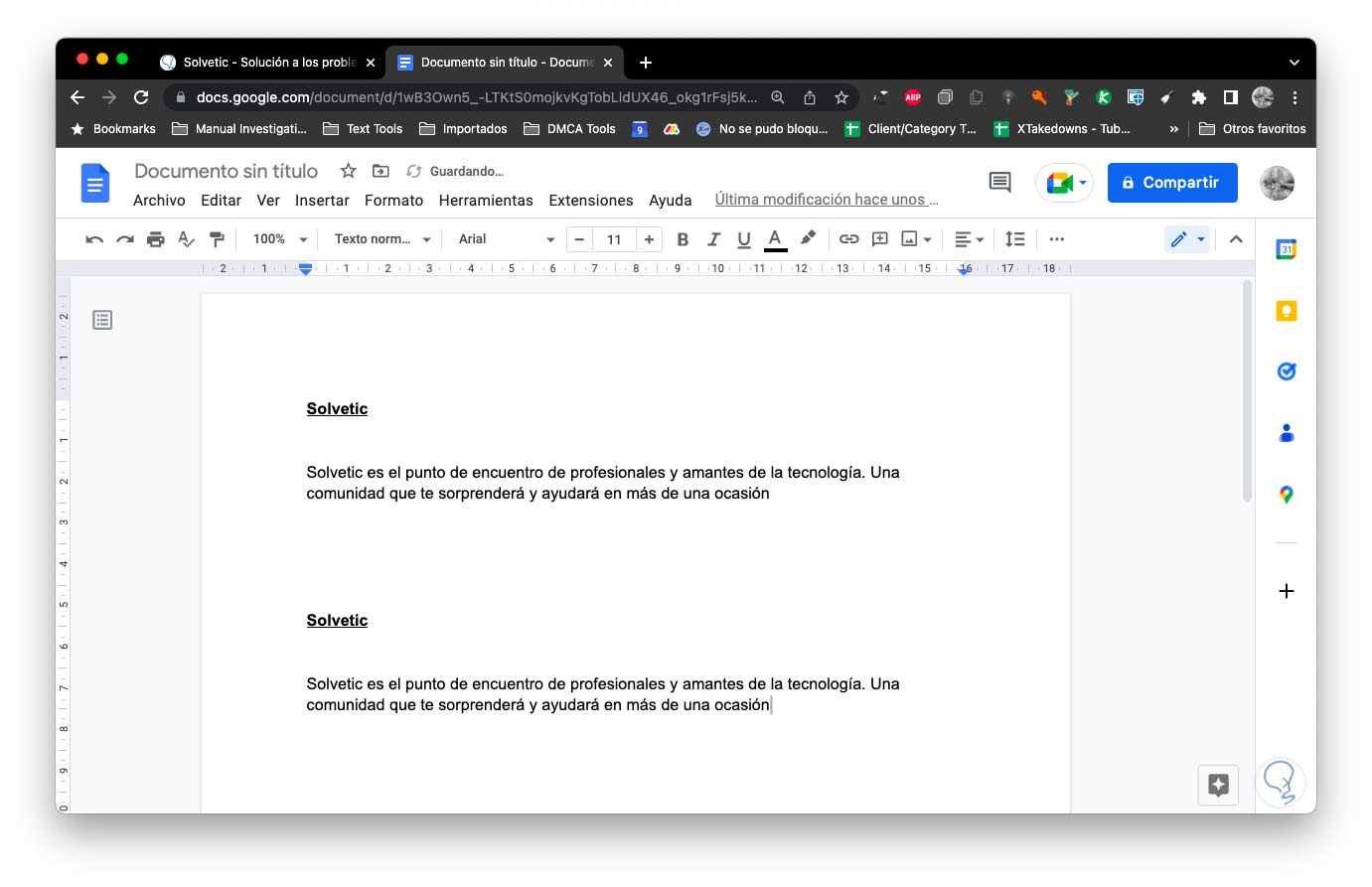The height and width of the screenshot is (887, 1372).
Task: Show the document outline panel
Action: (x=102, y=320)
